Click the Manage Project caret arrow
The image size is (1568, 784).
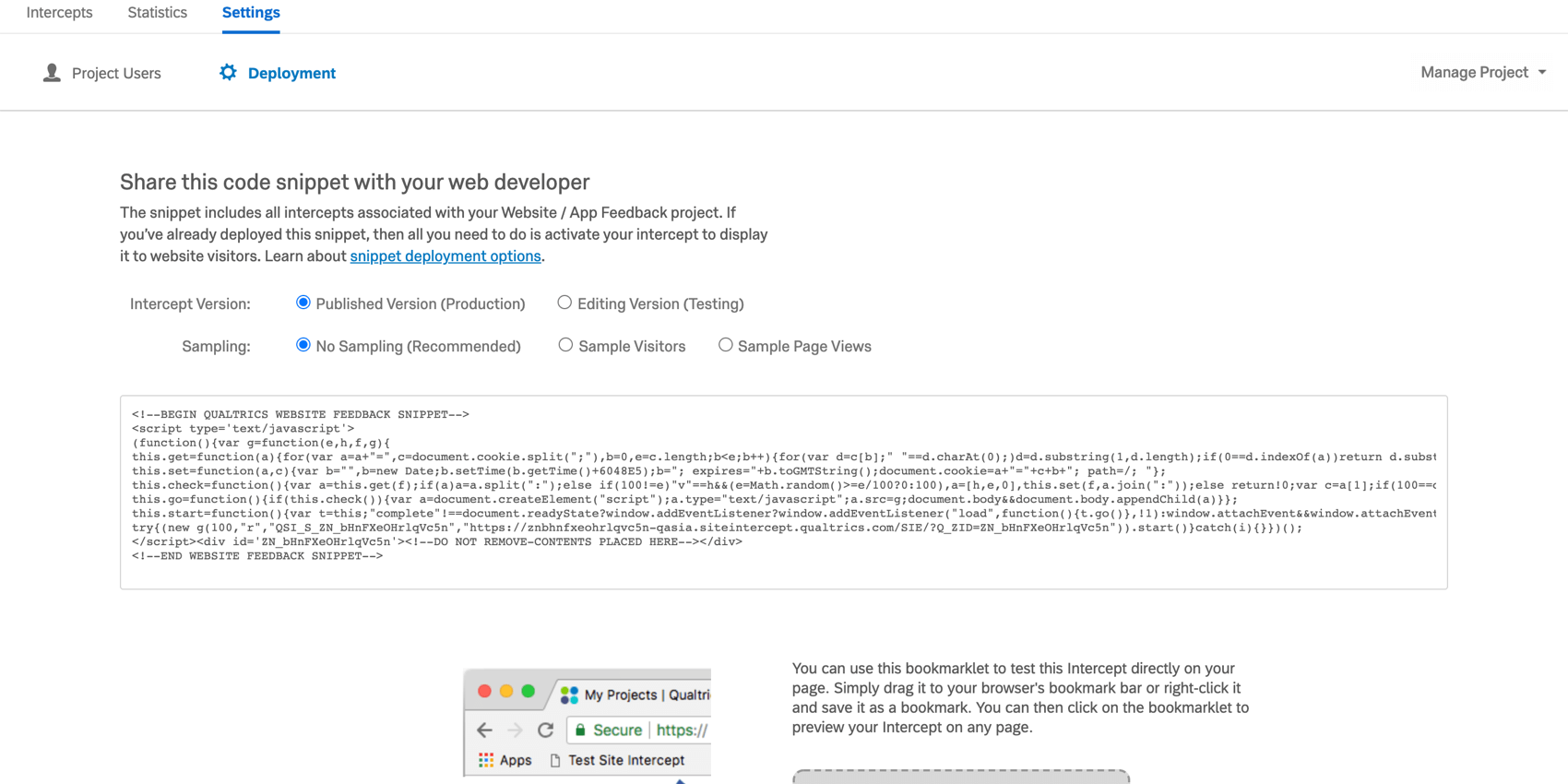click(x=1542, y=72)
